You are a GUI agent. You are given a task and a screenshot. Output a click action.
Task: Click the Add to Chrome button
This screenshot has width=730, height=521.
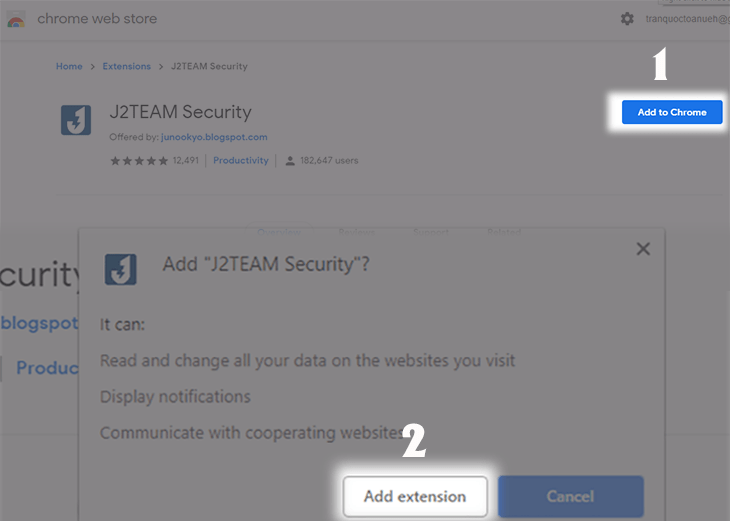[672, 112]
